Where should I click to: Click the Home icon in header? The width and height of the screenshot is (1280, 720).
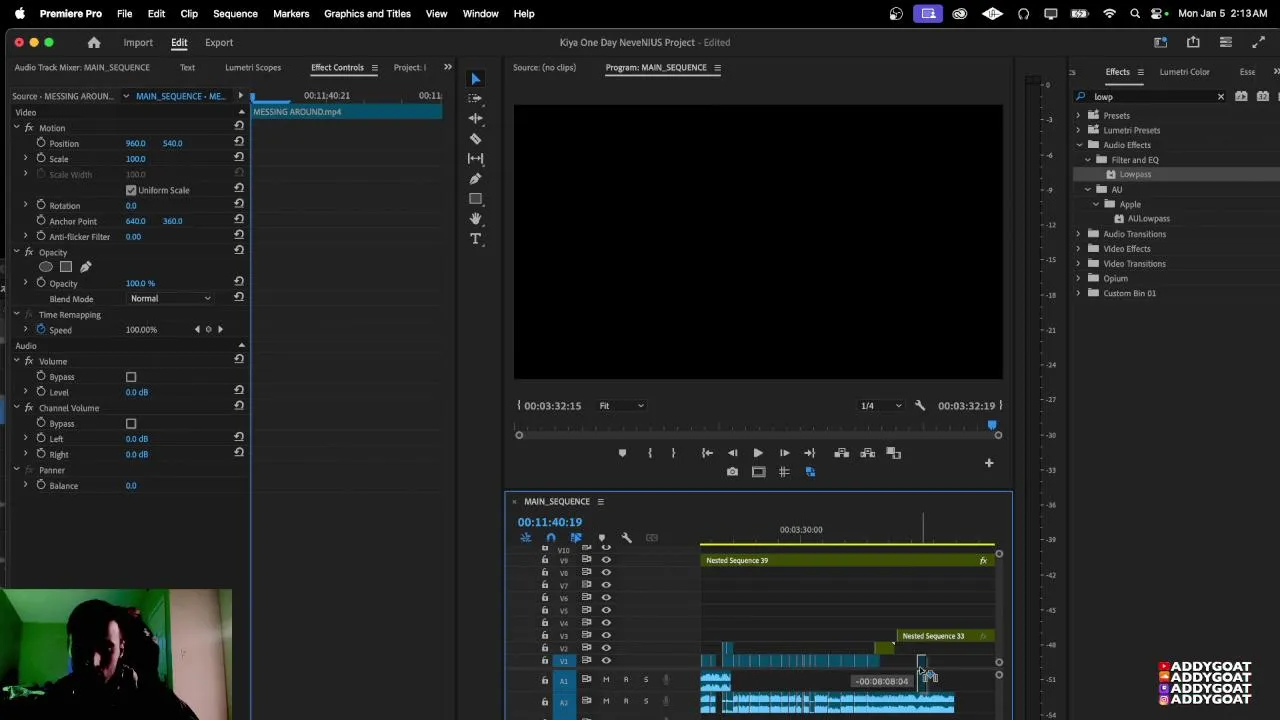pyautogui.click(x=94, y=43)
